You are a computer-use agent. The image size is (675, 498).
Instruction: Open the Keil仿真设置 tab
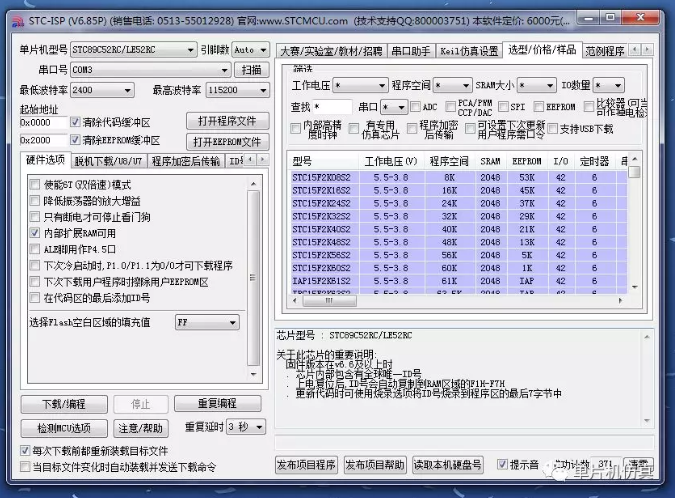click(x=469, y=51)
